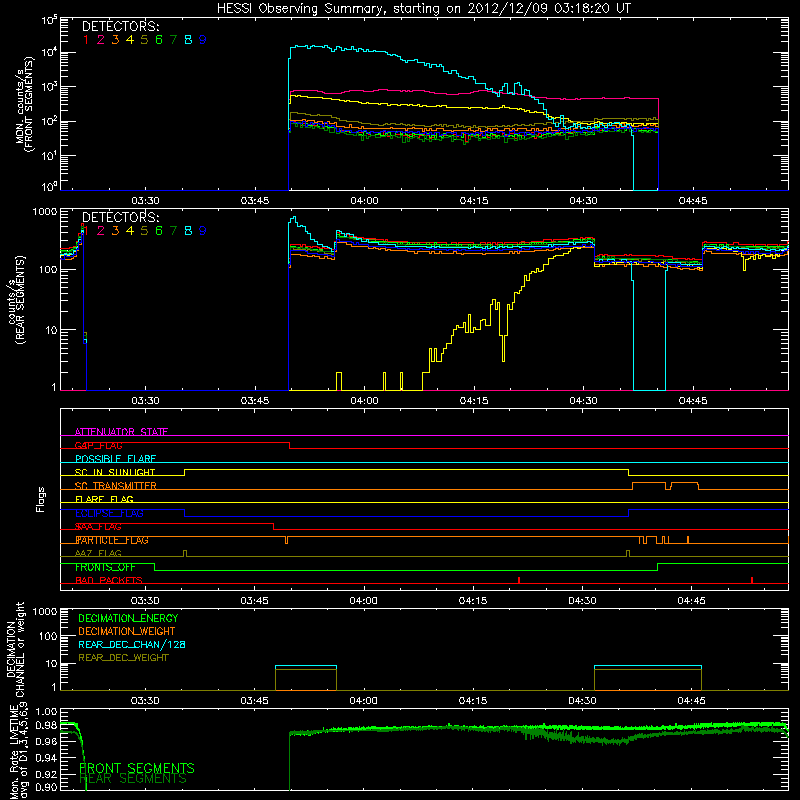
Task: Click the BAD_PACKETS flag label
Action: pos(109,581)
